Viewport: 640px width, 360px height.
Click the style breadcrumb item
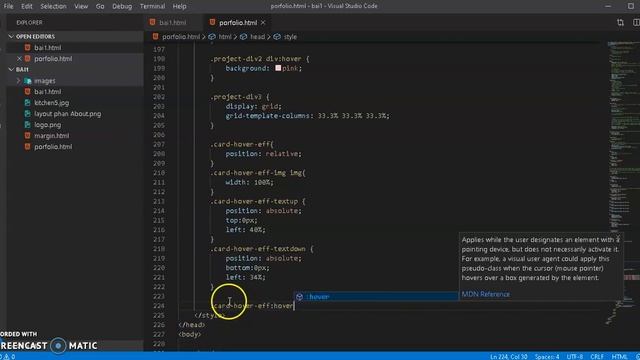click(290, 37)
